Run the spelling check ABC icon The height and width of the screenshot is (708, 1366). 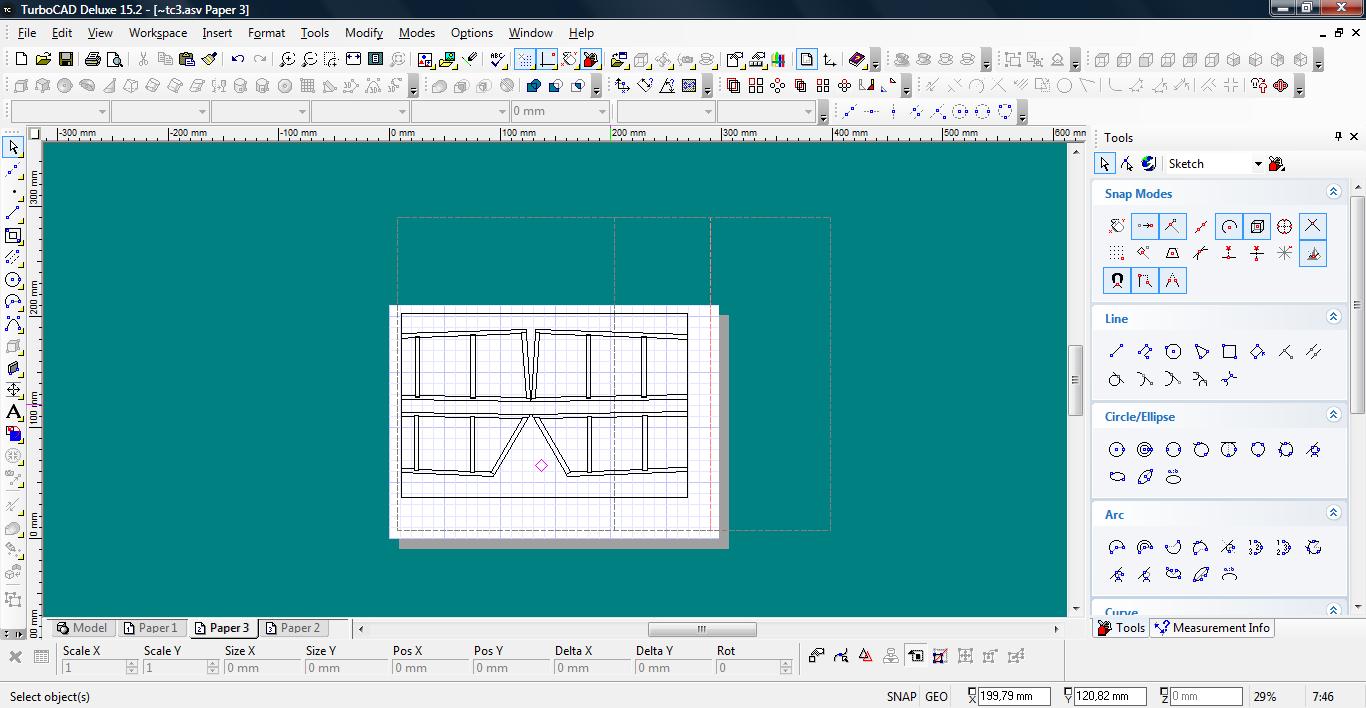click(x=499, y=60)
